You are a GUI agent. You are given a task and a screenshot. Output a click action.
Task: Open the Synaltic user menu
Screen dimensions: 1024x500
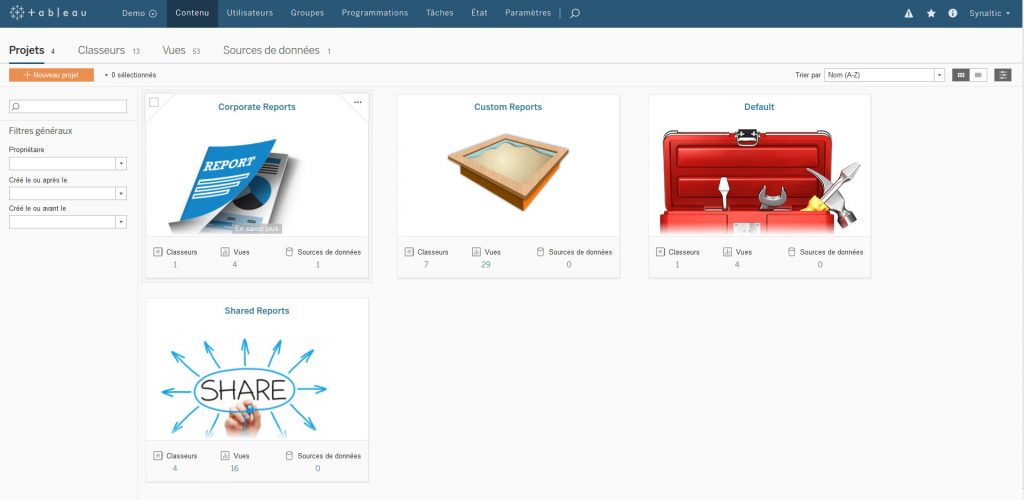[989, 13]
